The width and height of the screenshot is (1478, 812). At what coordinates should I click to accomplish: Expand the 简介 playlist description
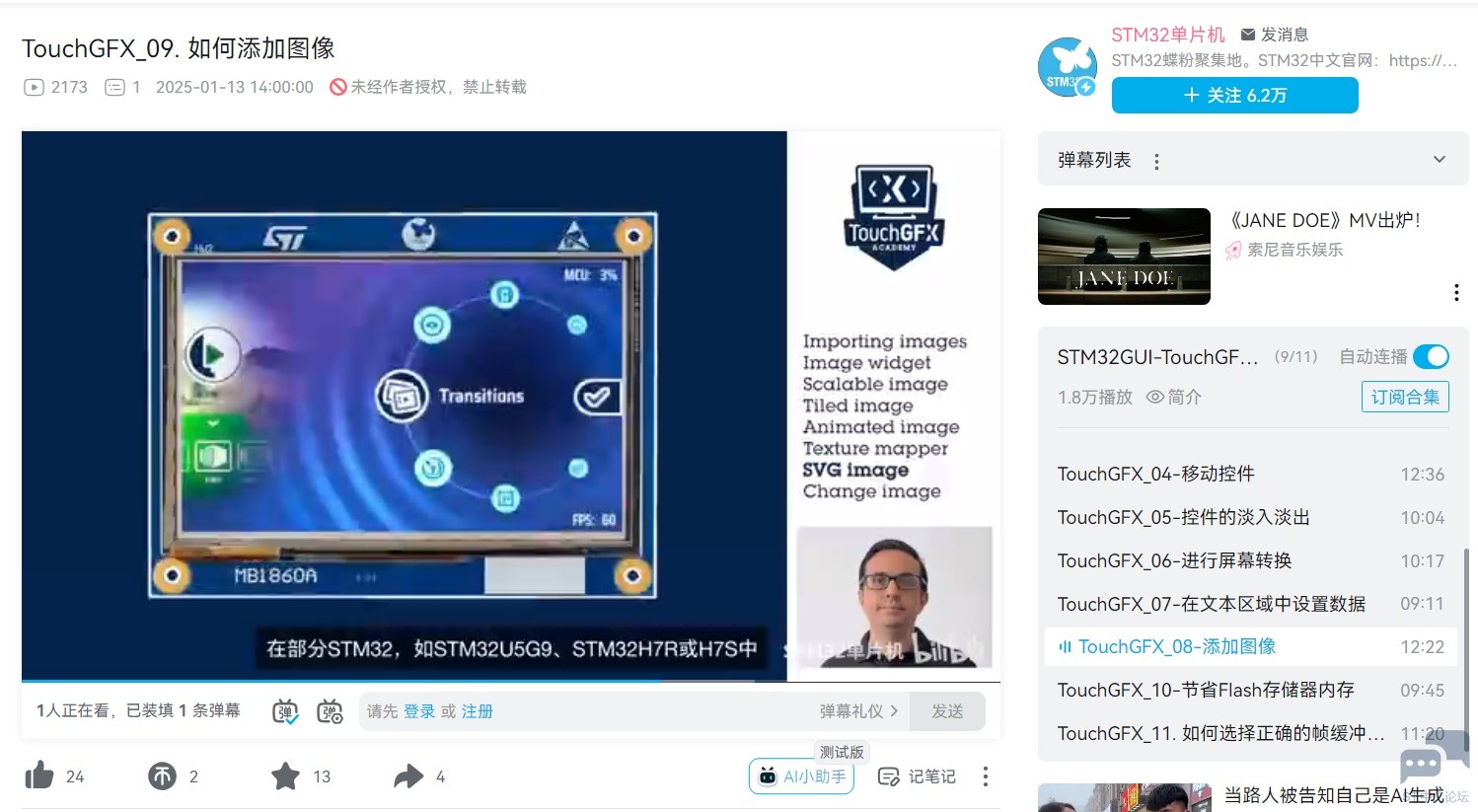[1174, 397]
